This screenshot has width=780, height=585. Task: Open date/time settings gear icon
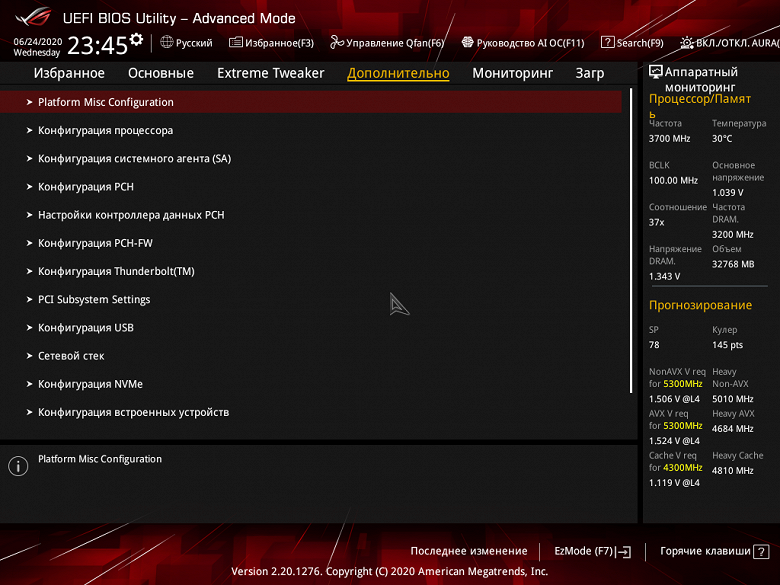pos(136,39)
